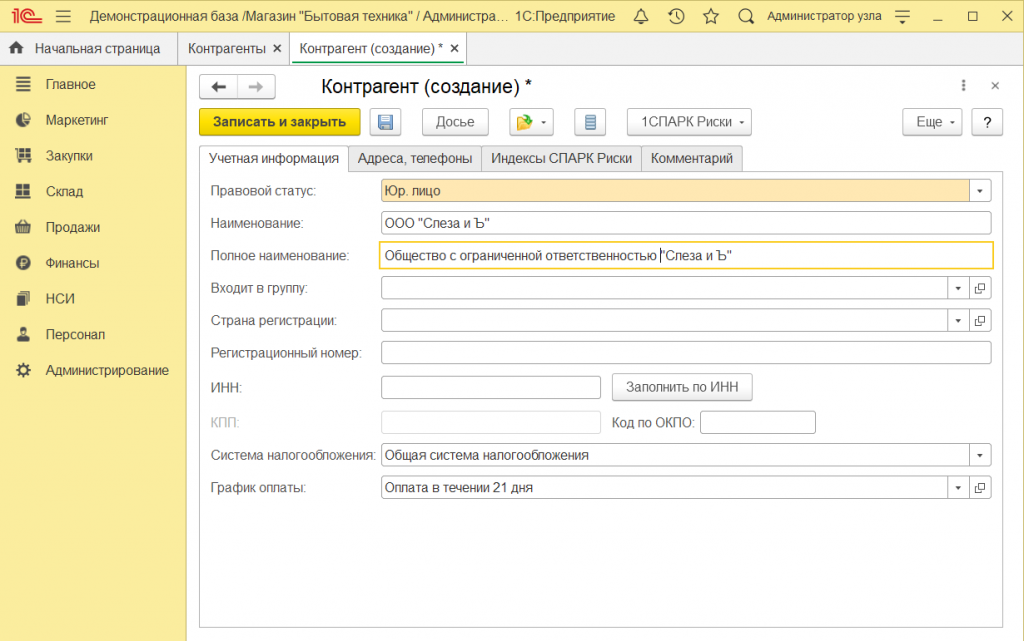Expand the Страна регистрации dropdown
The image size is (1024, 641).
coord(957,321)
